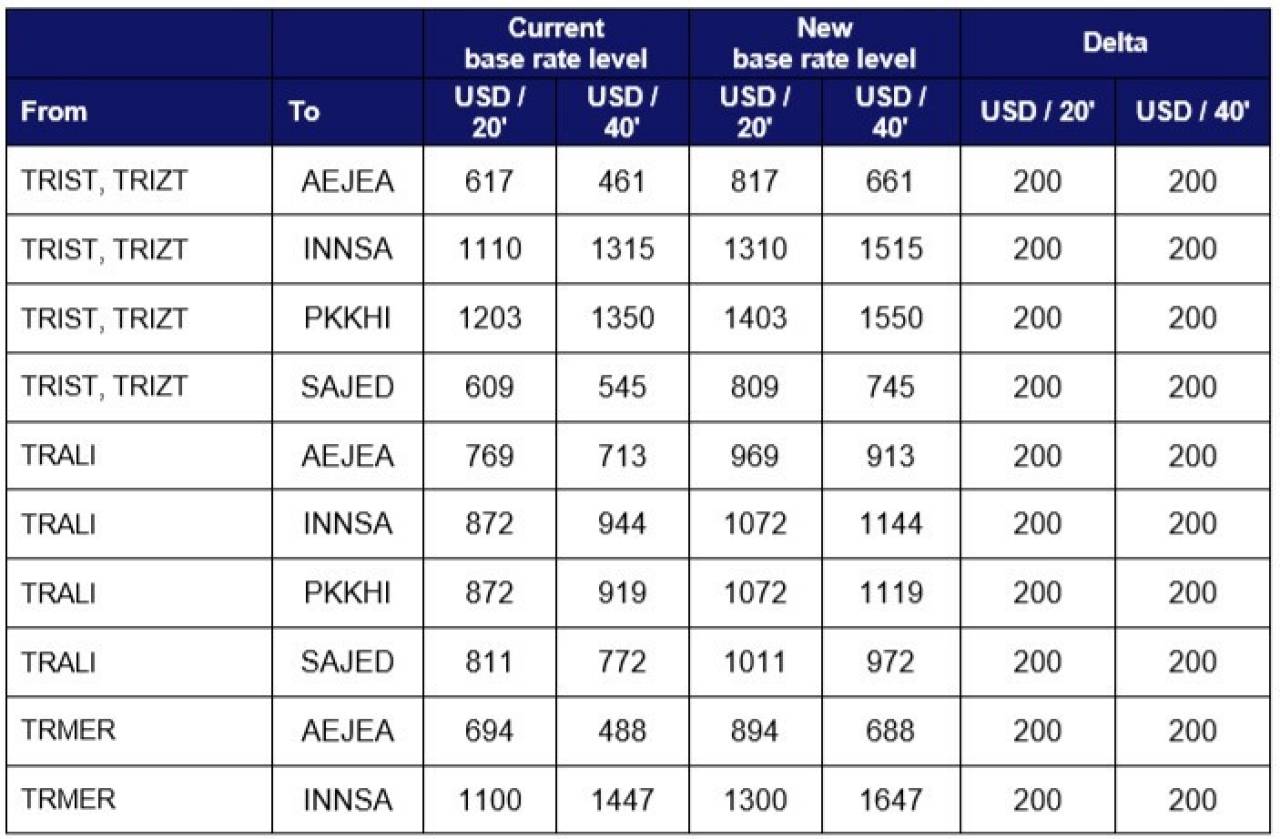The width and height of the screenshot is (1280, 839).
Task: Click the cell with value 1447
Action: 622,800
